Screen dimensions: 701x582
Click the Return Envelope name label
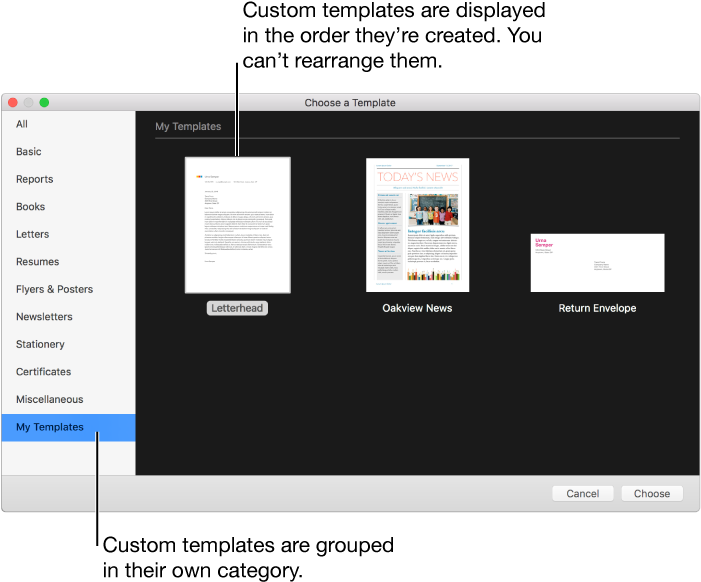click(597, 308)
